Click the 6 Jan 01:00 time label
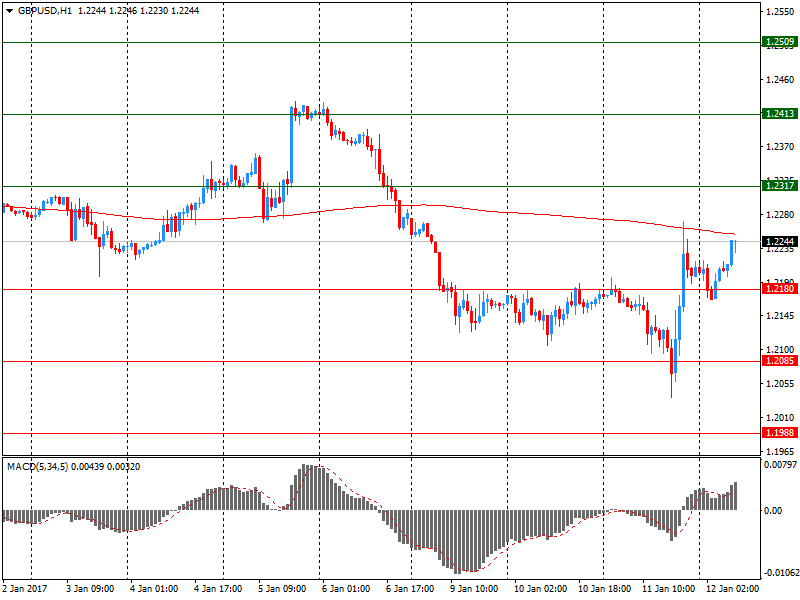The image size is (800, 600). coord(346,589)
